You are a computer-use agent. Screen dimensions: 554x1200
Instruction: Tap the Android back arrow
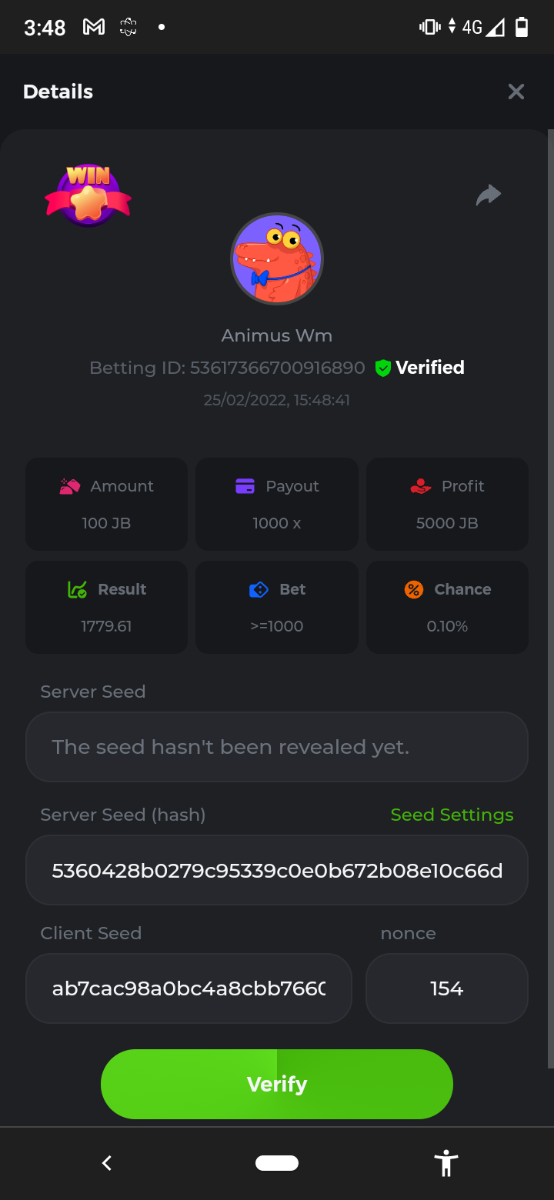point(107,1163)
